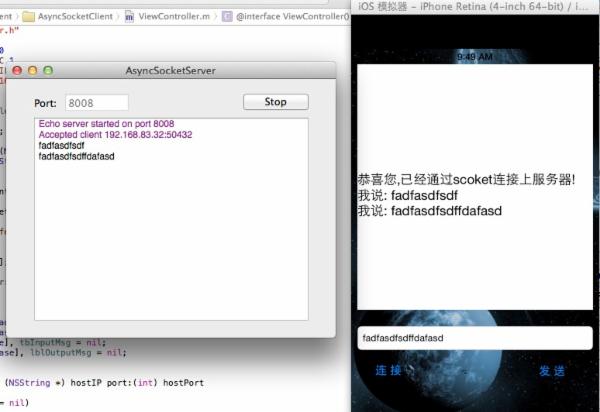600x412 pixels.
Task: Click the ViewController.m file icon in breadcrumb
Action: pos(129,17)
